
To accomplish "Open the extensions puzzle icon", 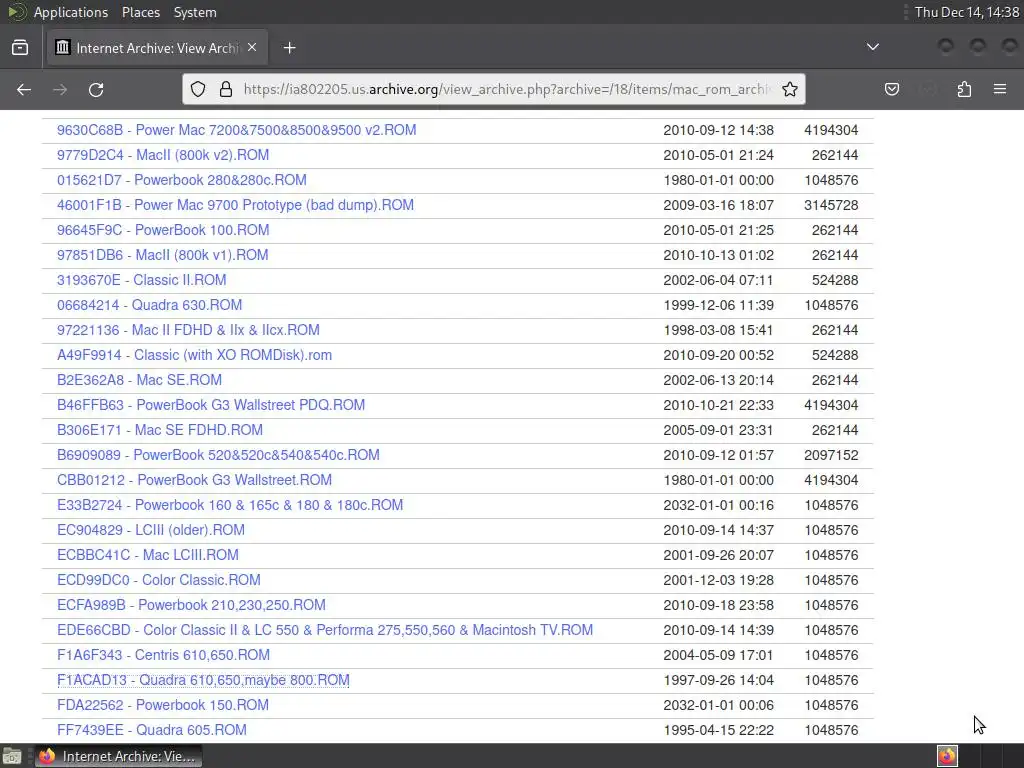I will click(964, 89).
